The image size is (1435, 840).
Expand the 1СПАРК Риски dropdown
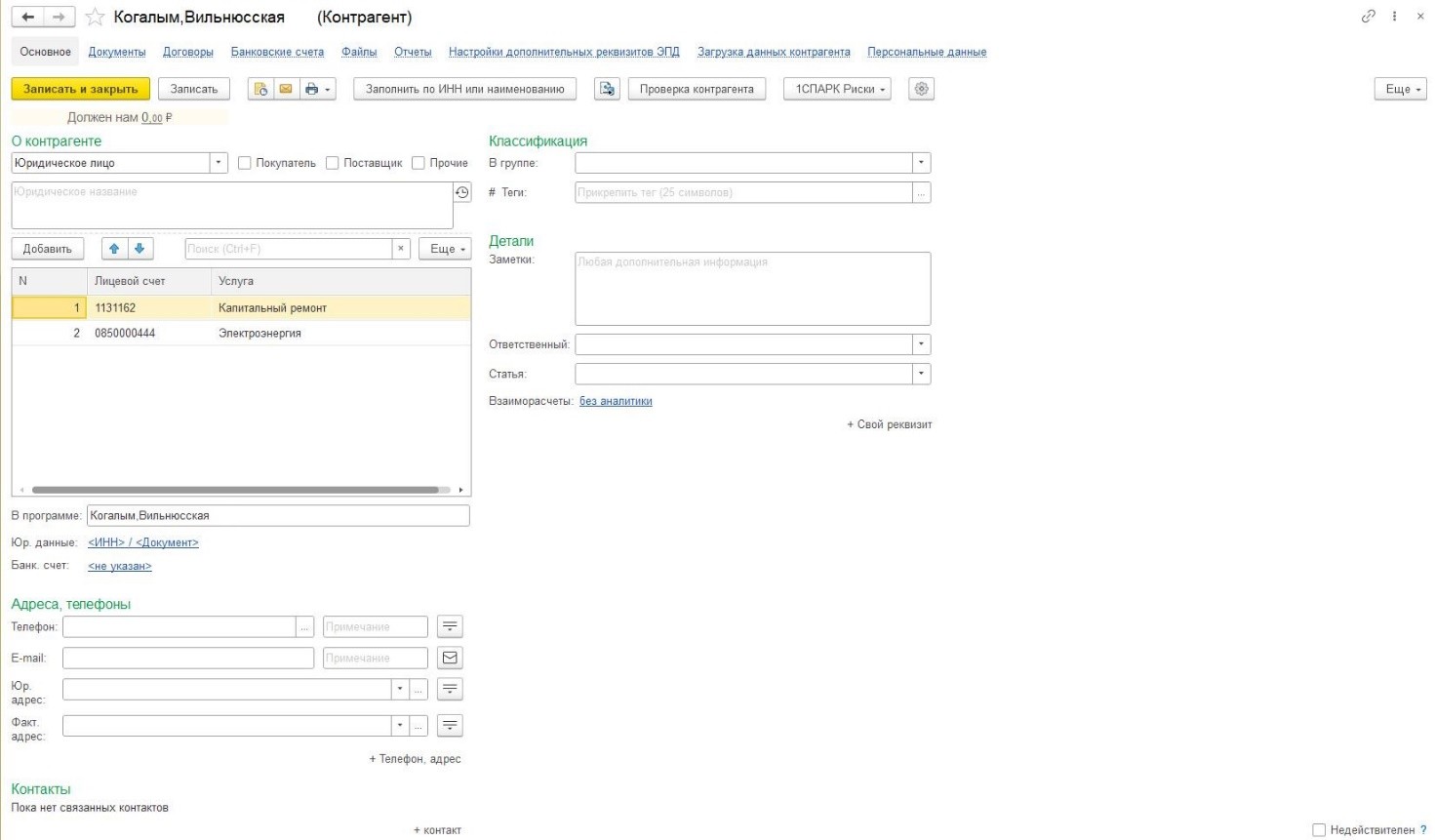[837, 89]
